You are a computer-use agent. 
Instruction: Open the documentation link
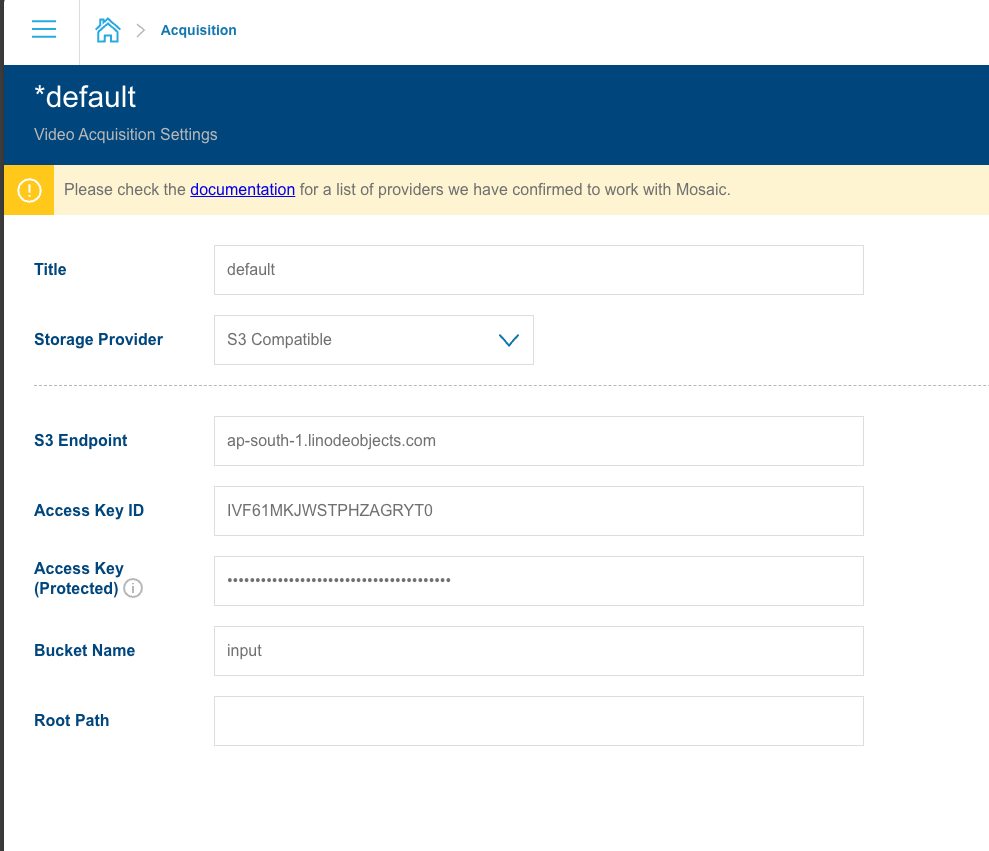(242, 189)
